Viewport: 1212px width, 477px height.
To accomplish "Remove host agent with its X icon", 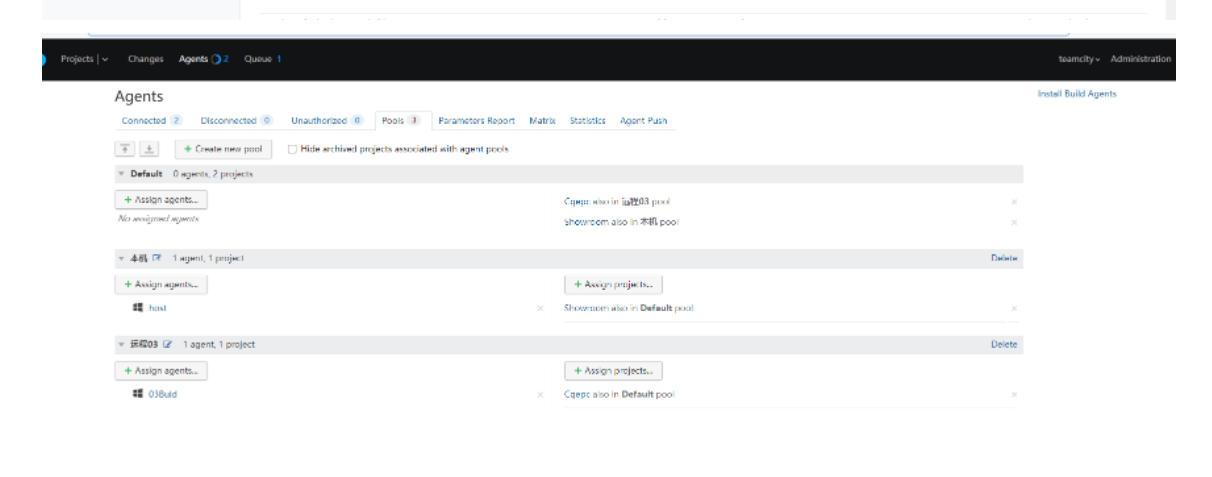I will pos(540,308).
